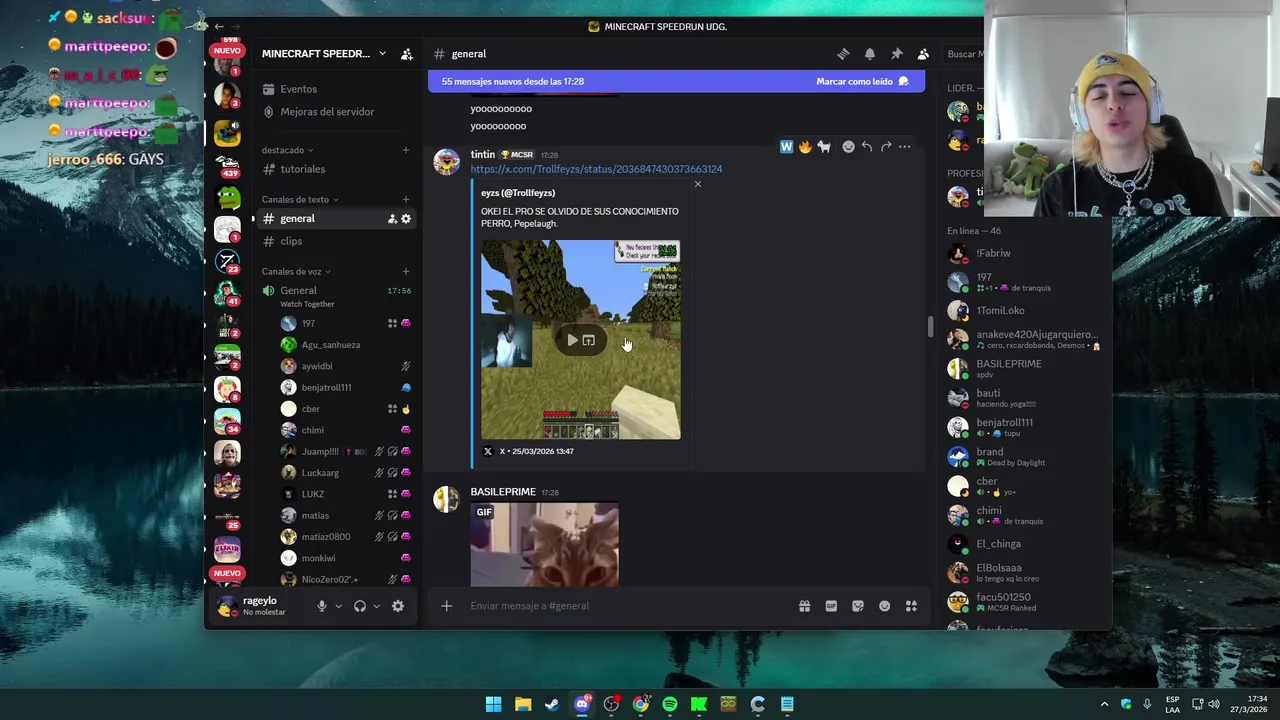Add fire reaction to tintin's message
This screenshot has width=1280, height=720.
[x=805, y=147]
